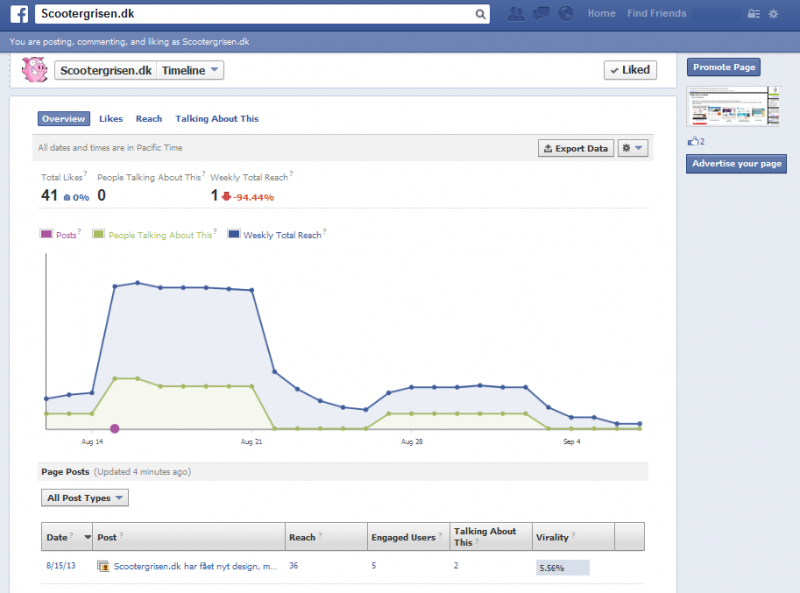
Task: Click the Reach value 36 in the post row
Action: click(293, 565)
